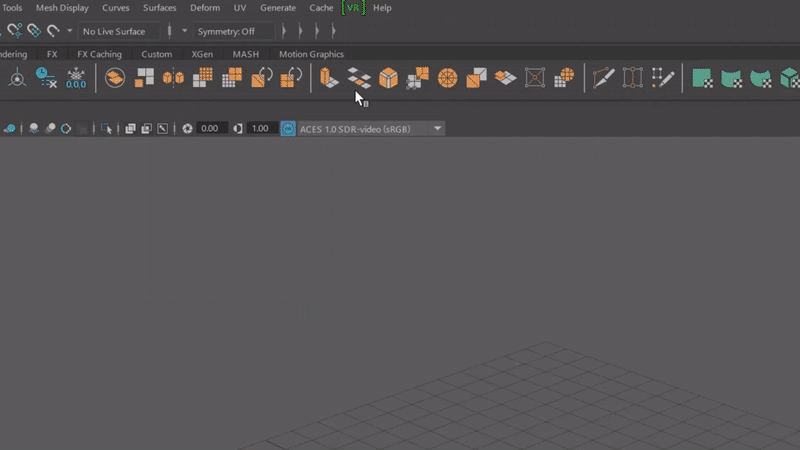This screenshot has width=800, height=450.
Task: Expand second collapsed status line handle
Action: pos(301,31)
